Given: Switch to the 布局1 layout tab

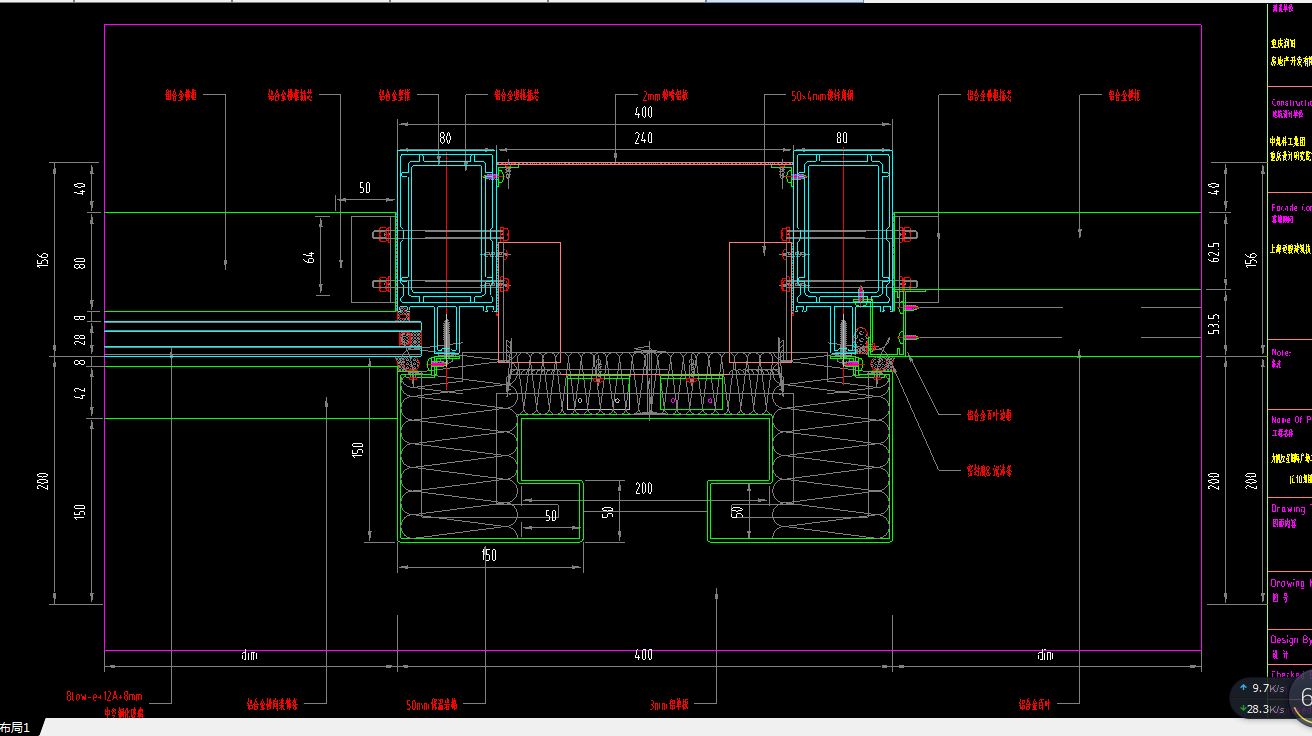Looking at the screenshot, I should [16, 728].
